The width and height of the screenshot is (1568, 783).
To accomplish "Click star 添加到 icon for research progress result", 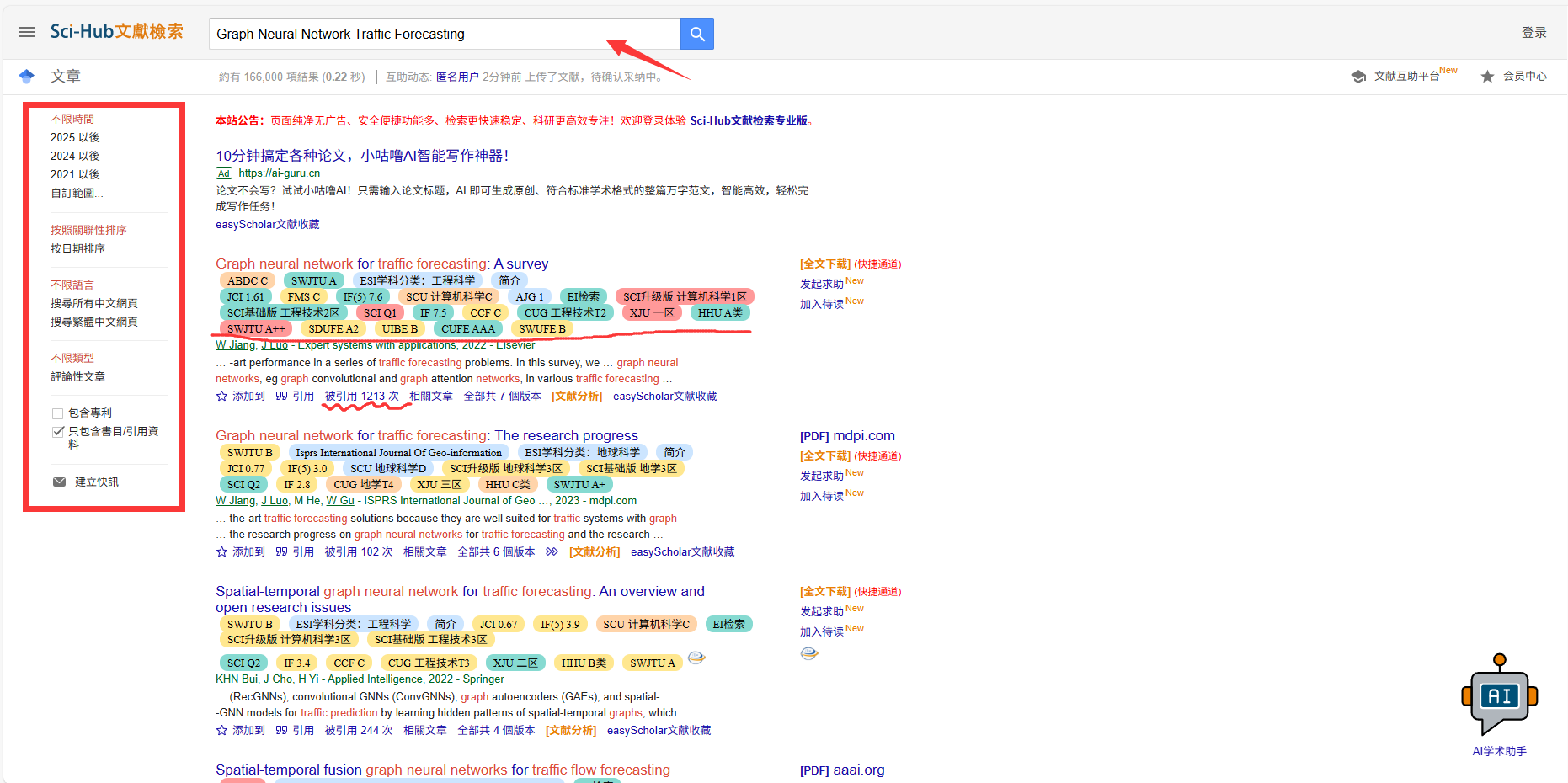I will [221, 551].
